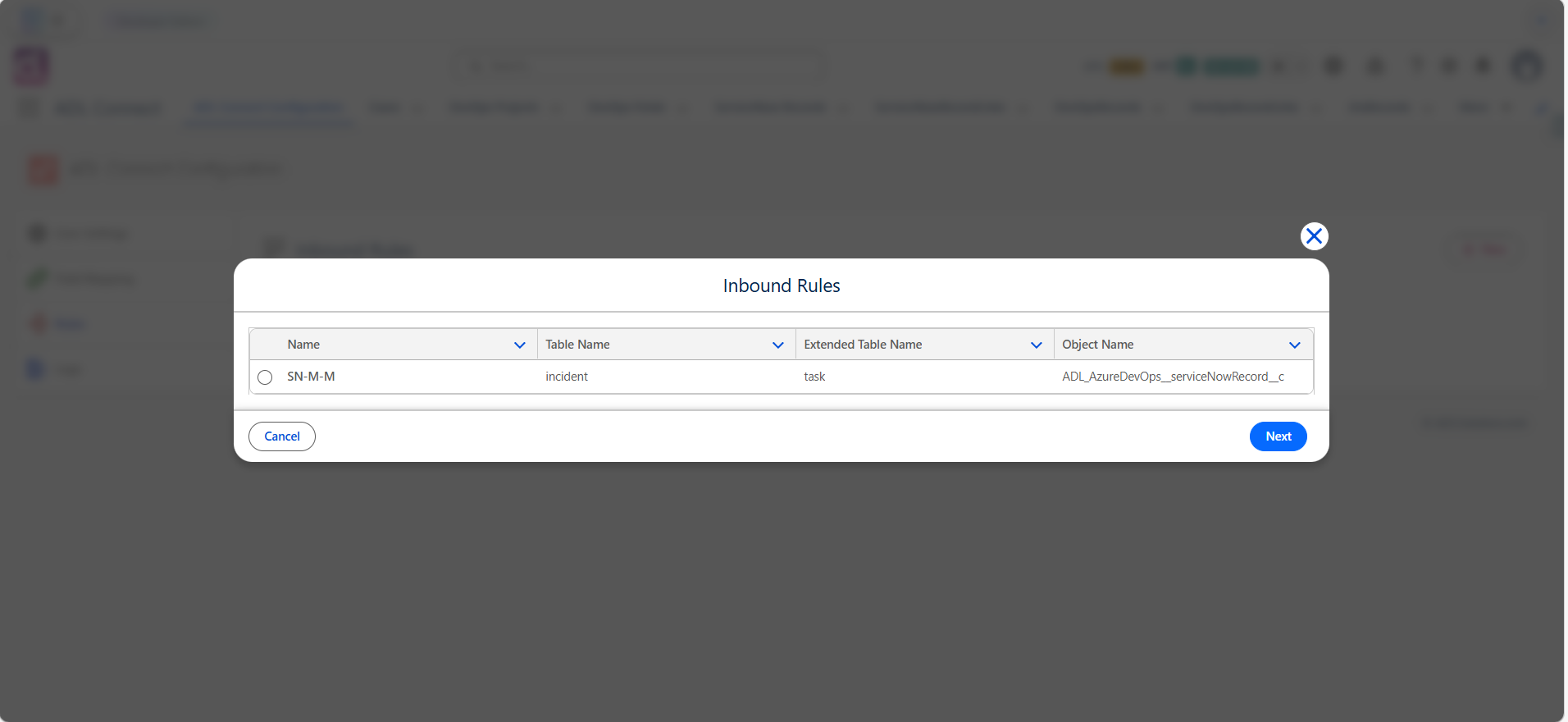Proceed with the Next button
Screen dimensions: 1568x722
coord(1279,436)
